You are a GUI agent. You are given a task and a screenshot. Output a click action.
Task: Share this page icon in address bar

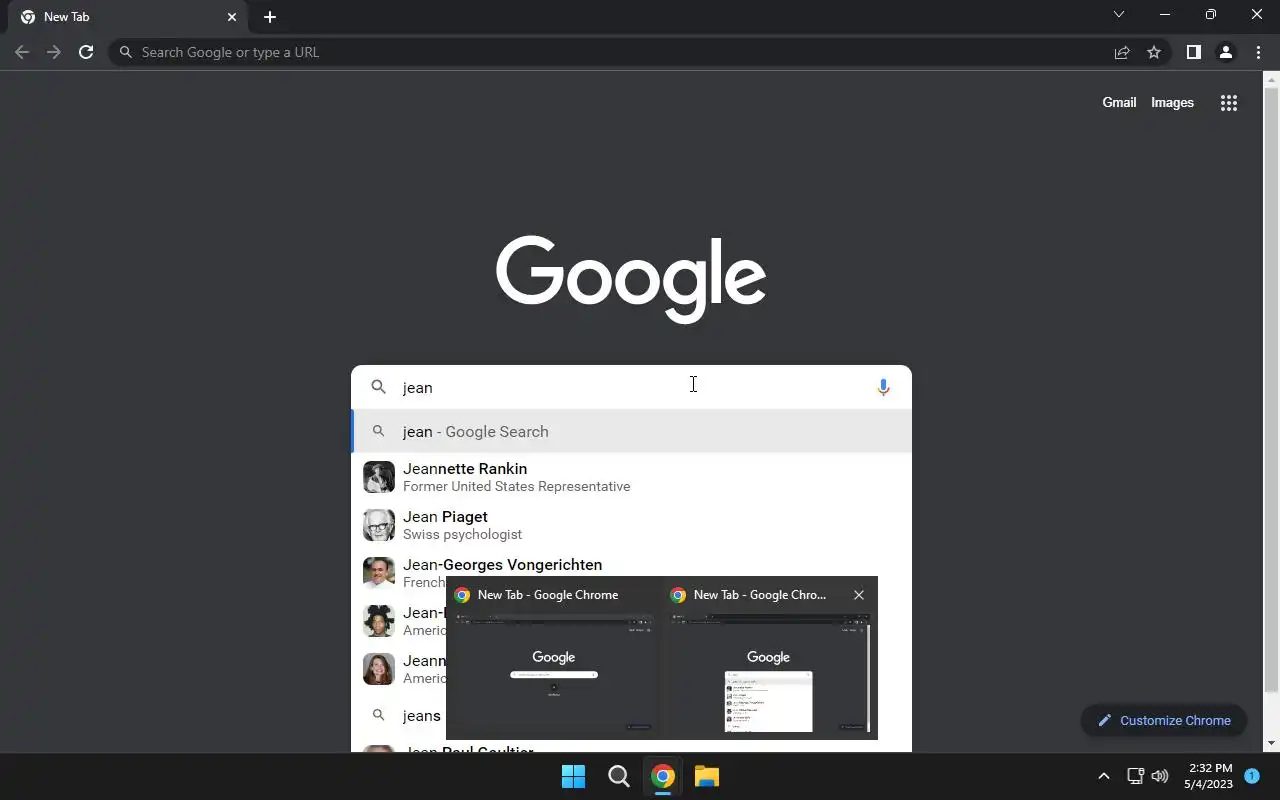(1122, 52)
